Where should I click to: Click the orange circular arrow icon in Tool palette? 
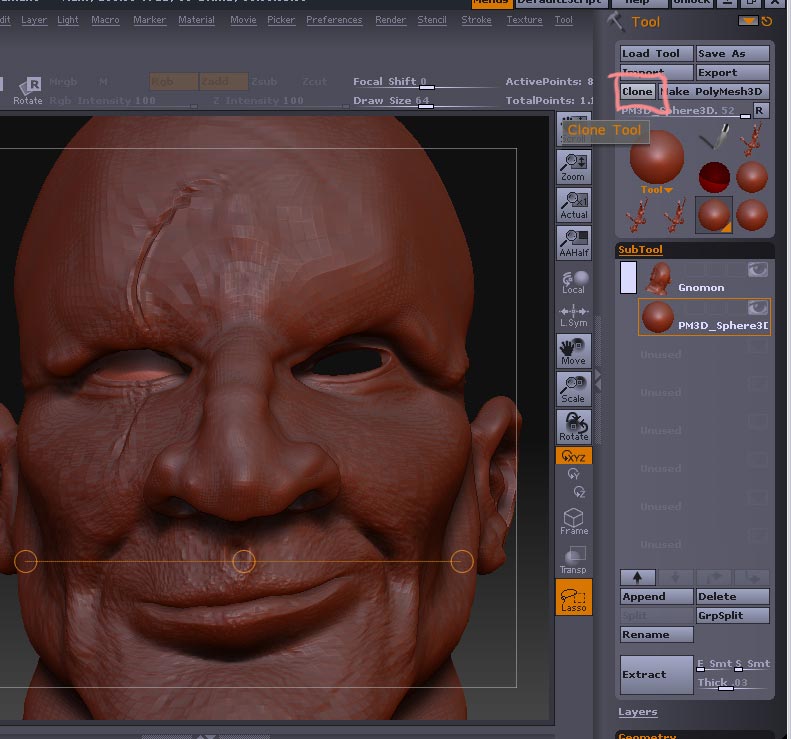767,21
